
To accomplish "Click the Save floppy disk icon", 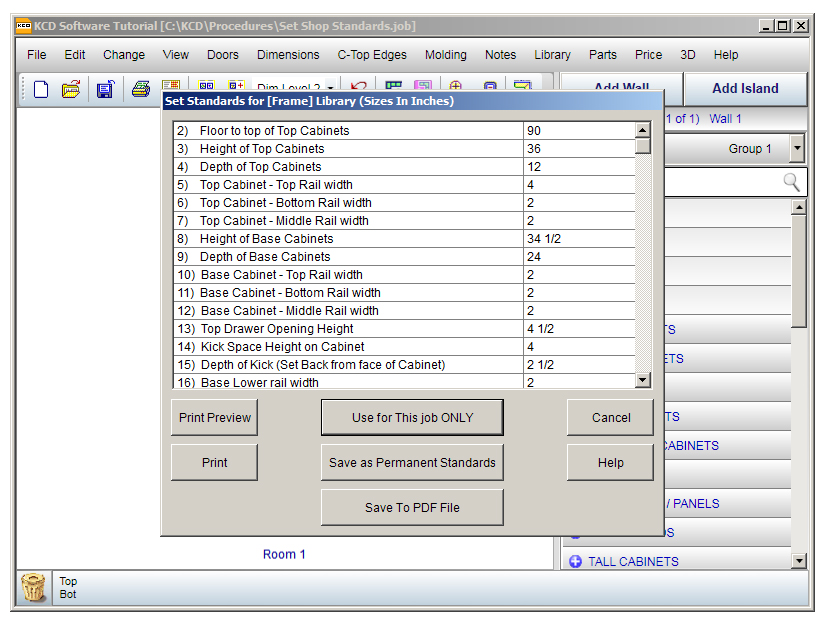I will click(x=105, y=89).
